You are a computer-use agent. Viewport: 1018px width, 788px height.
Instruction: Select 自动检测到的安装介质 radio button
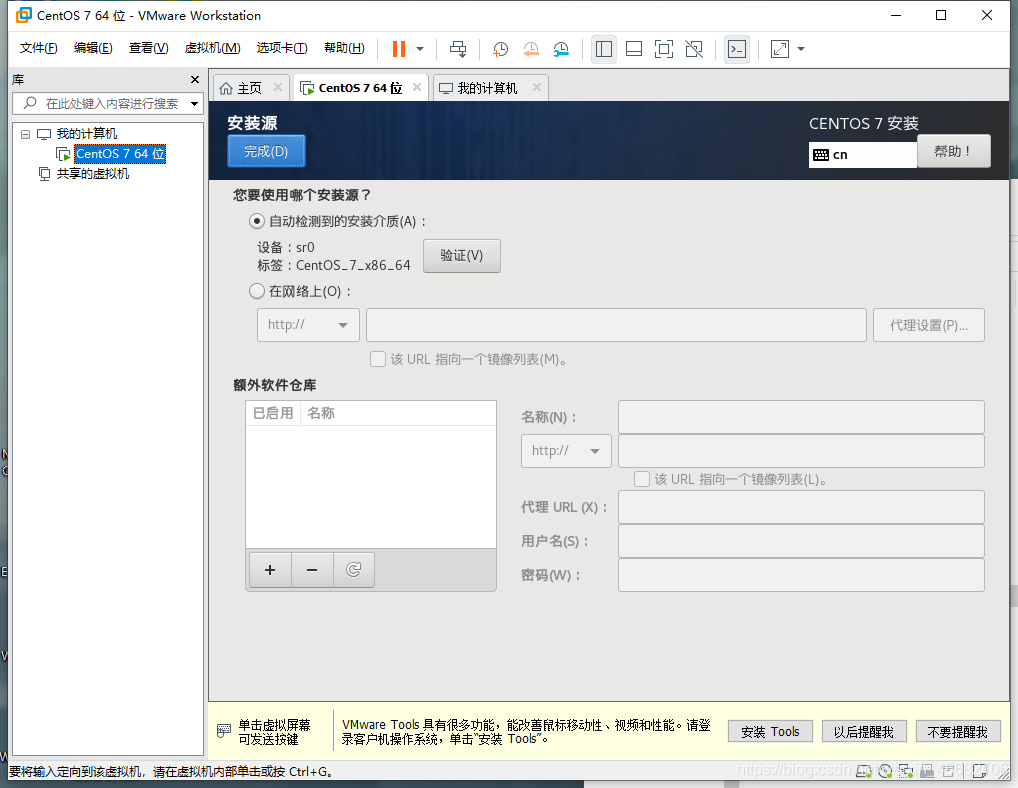256,221
